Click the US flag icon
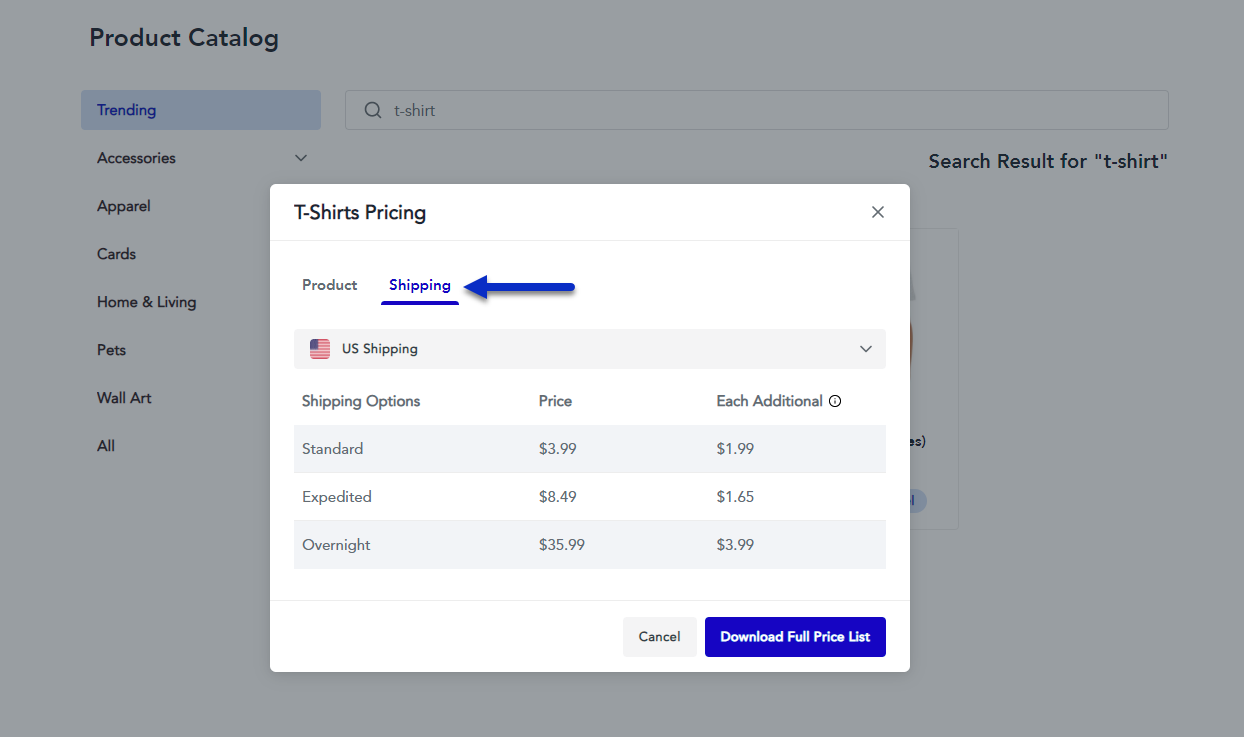Viewport: 1244px width, 737px height. 319,348
